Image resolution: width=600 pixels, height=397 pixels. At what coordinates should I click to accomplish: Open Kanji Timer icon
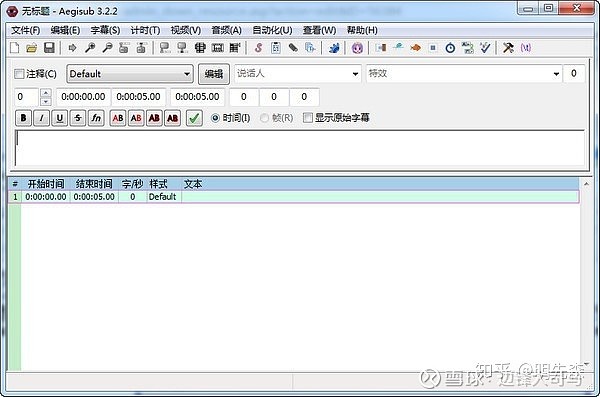click(468, 48)
